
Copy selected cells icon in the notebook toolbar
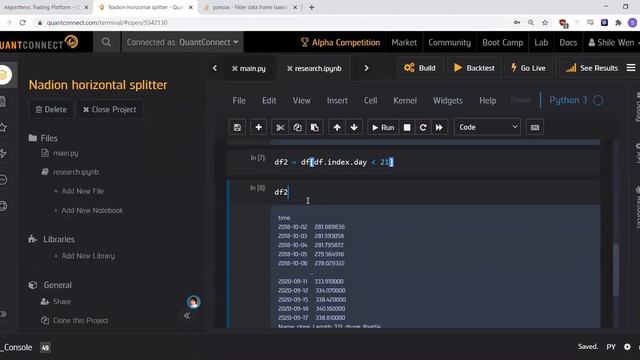tap(297, 127)
